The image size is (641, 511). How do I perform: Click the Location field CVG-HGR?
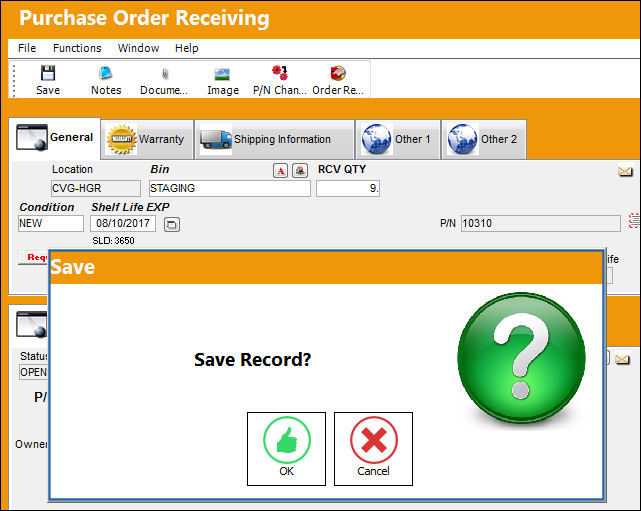pos(96,188)
